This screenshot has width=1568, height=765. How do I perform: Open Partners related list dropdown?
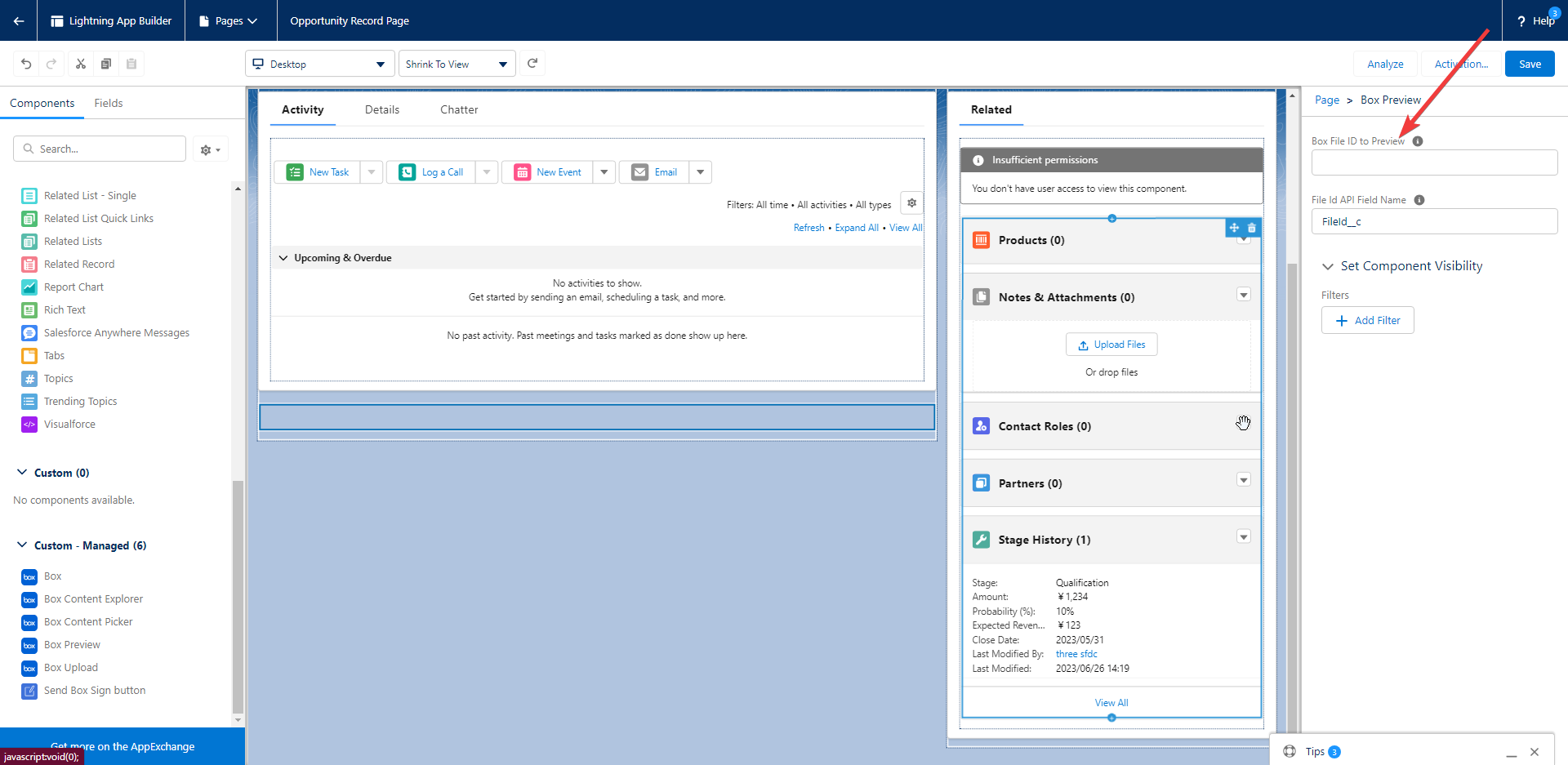click(x=1244, y=480)
